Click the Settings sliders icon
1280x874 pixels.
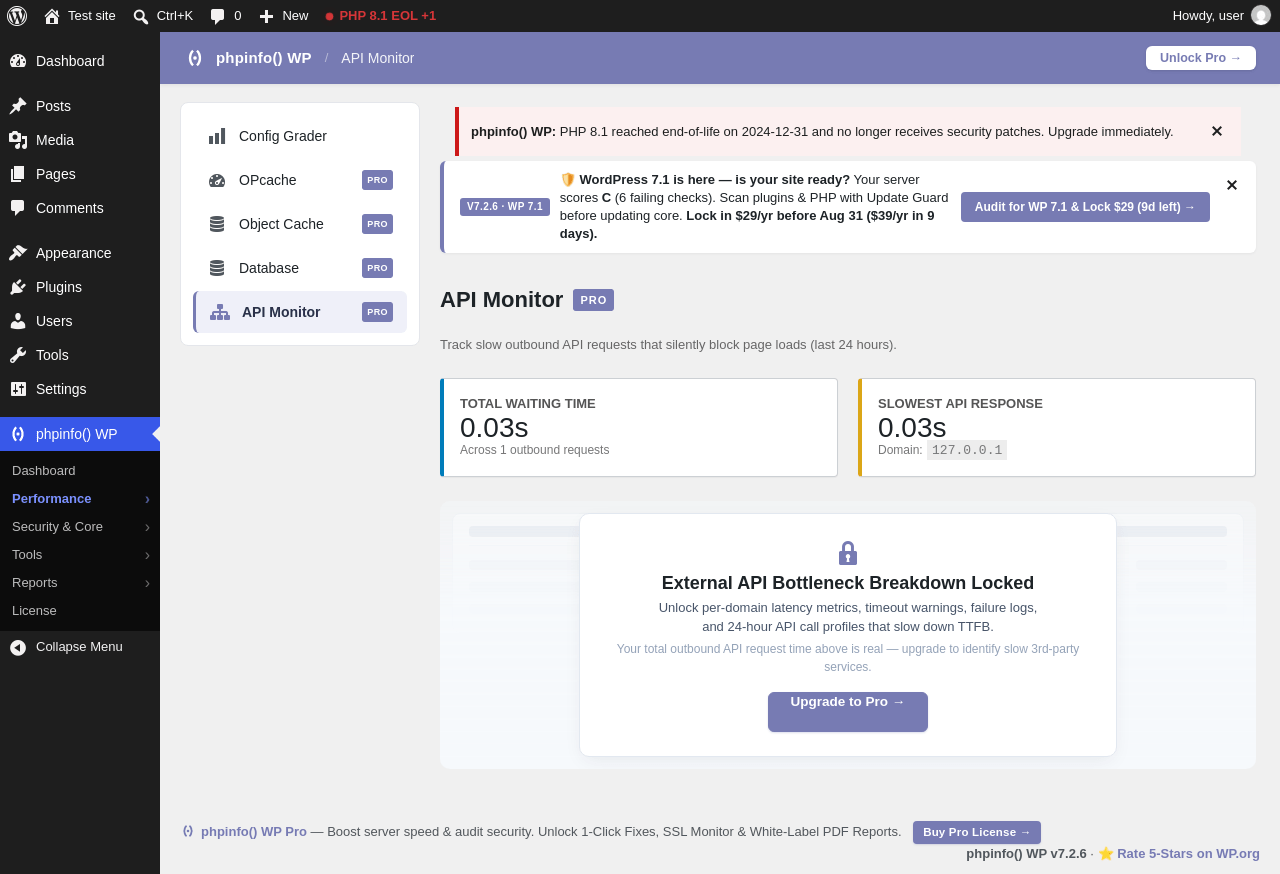(18, 389)
